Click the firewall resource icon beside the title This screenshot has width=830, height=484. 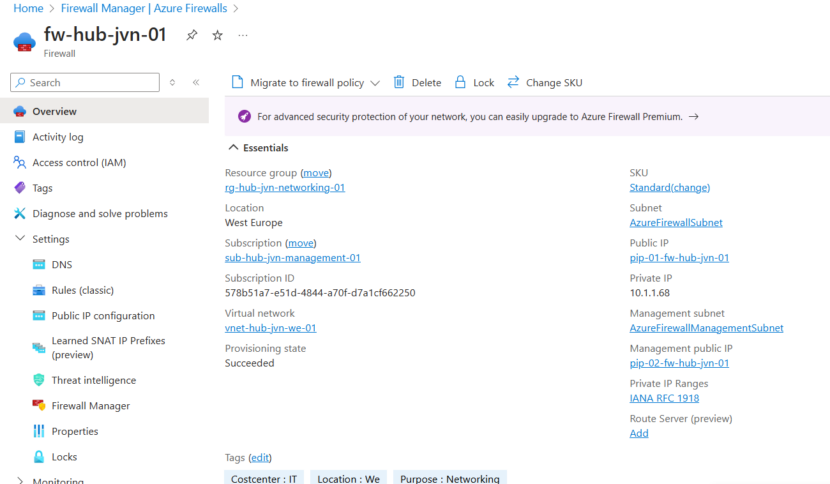[24, 42]
